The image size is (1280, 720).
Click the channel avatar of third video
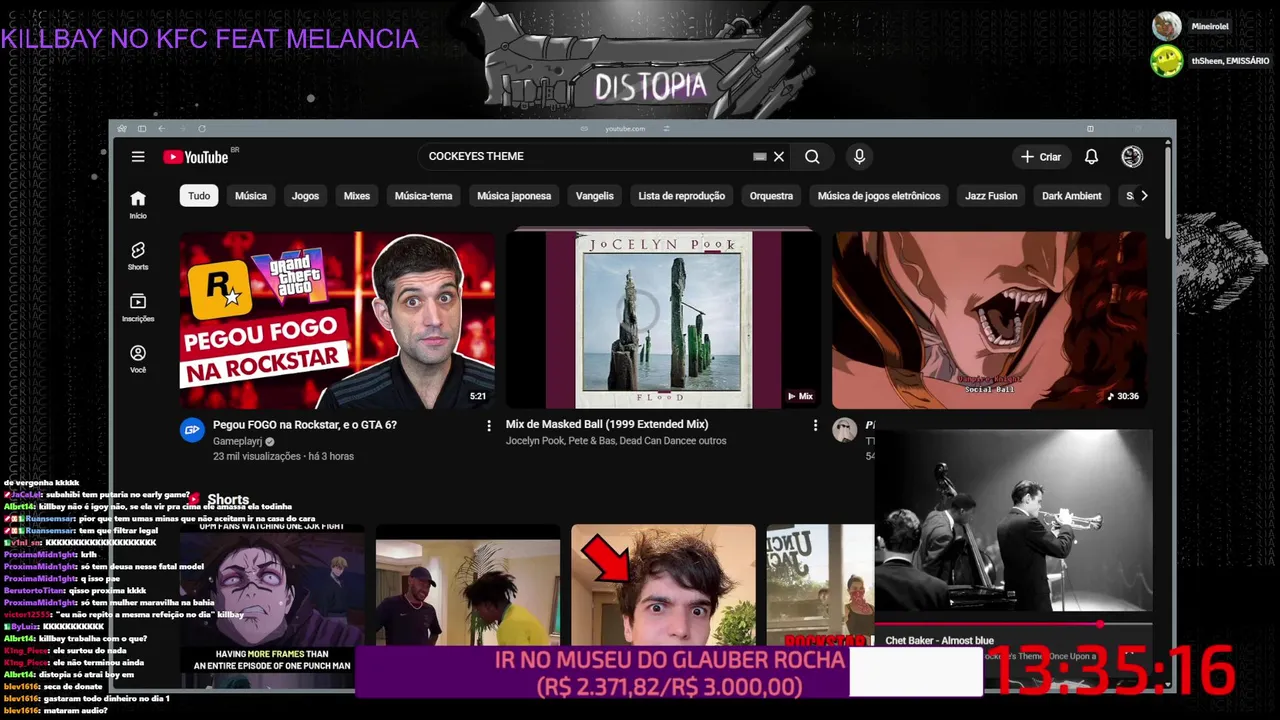[845, 430]
